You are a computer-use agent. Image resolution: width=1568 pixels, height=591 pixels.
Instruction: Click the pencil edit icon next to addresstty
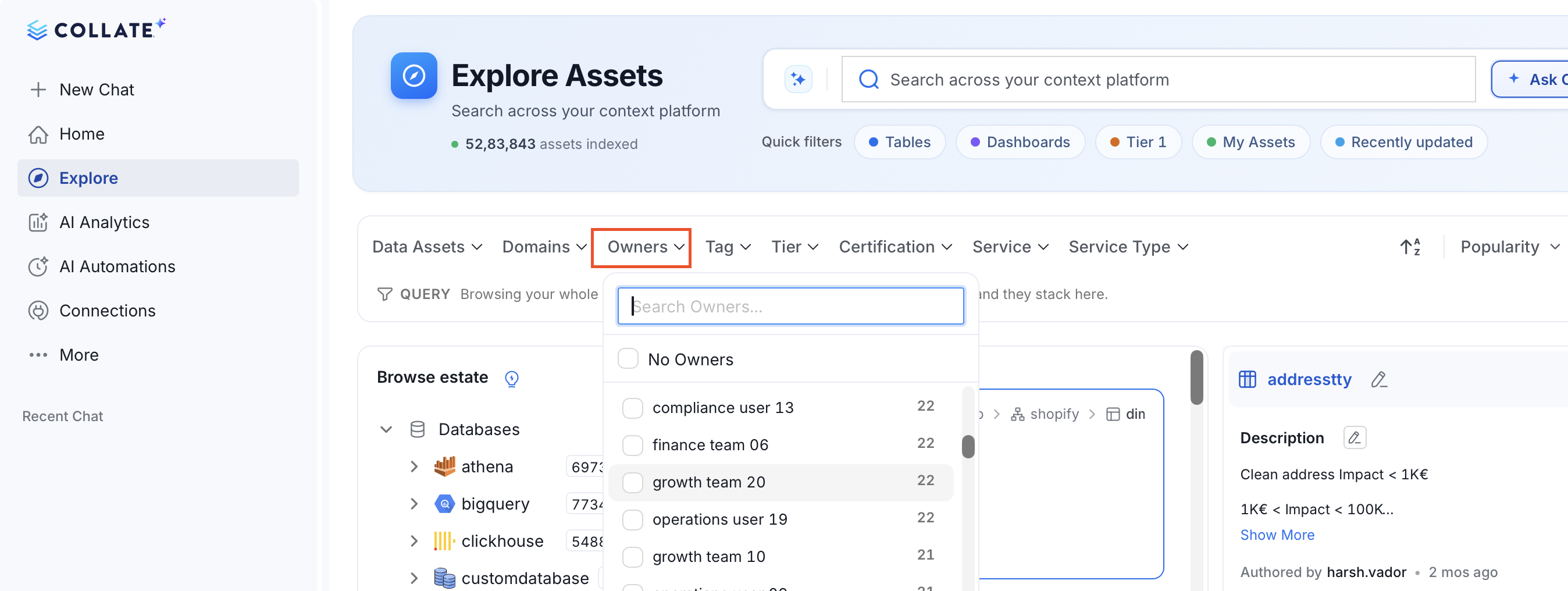click(x=1380, y=379)
